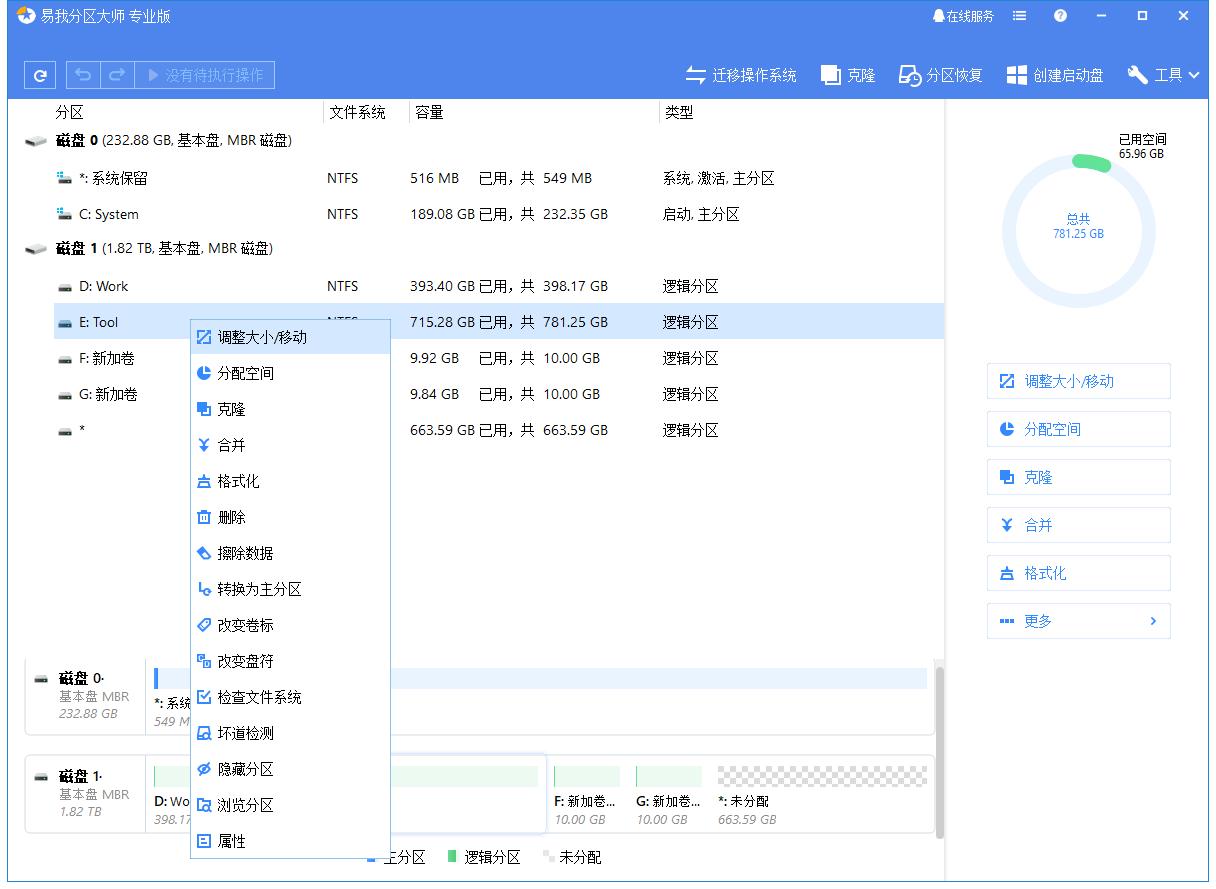Open 属性 at bottom of context menu
Viewport: 1216px width, 889px height.
click(235, 841)
